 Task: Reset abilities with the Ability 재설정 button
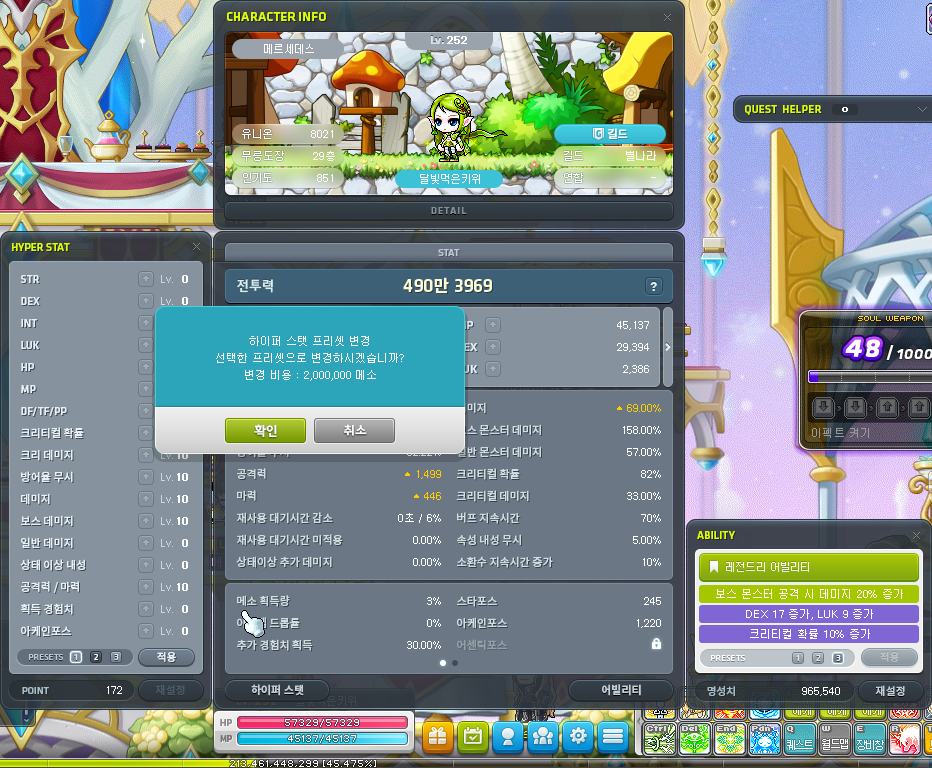890,691
